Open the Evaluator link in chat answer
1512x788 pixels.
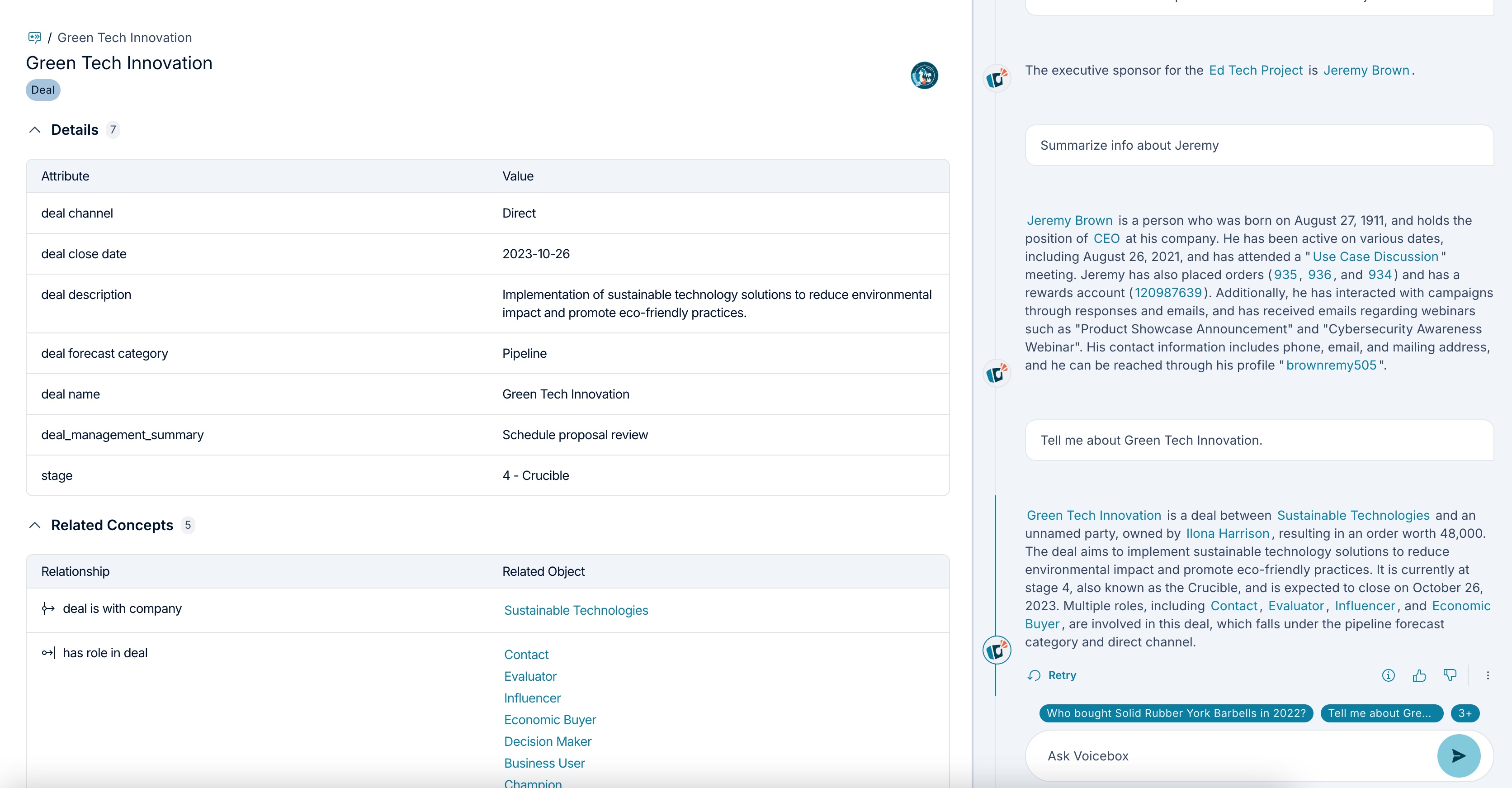tap(1296, 605)
